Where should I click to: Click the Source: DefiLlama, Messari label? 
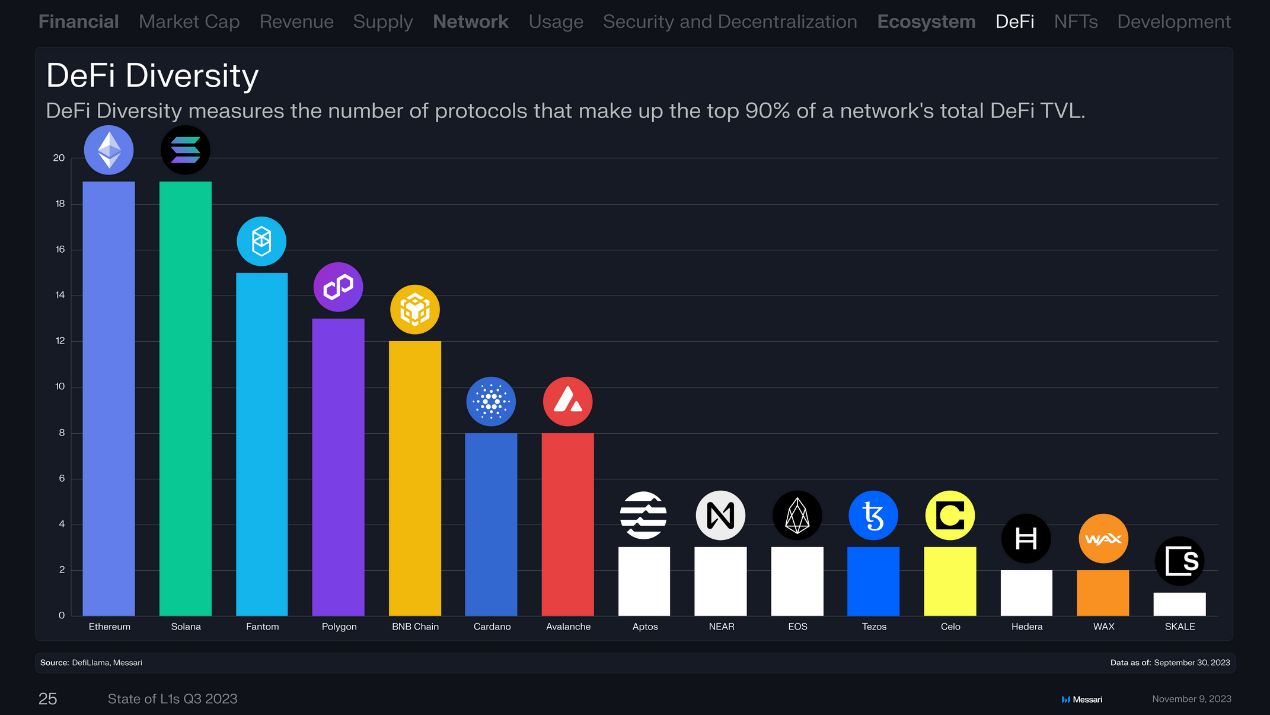91,662
